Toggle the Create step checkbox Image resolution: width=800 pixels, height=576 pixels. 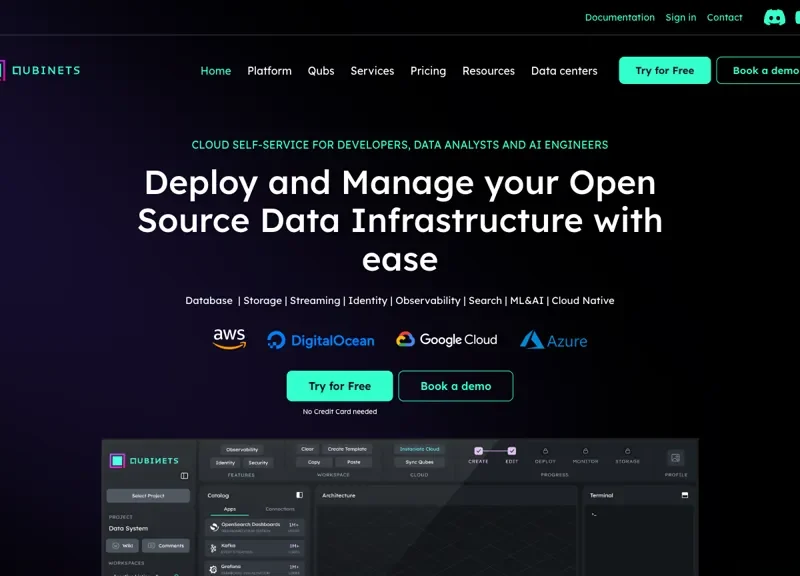pos(478,451)
